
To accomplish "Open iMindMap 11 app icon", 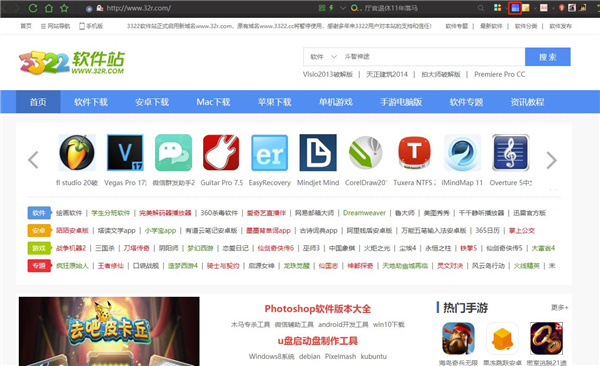I will [462, 152].
